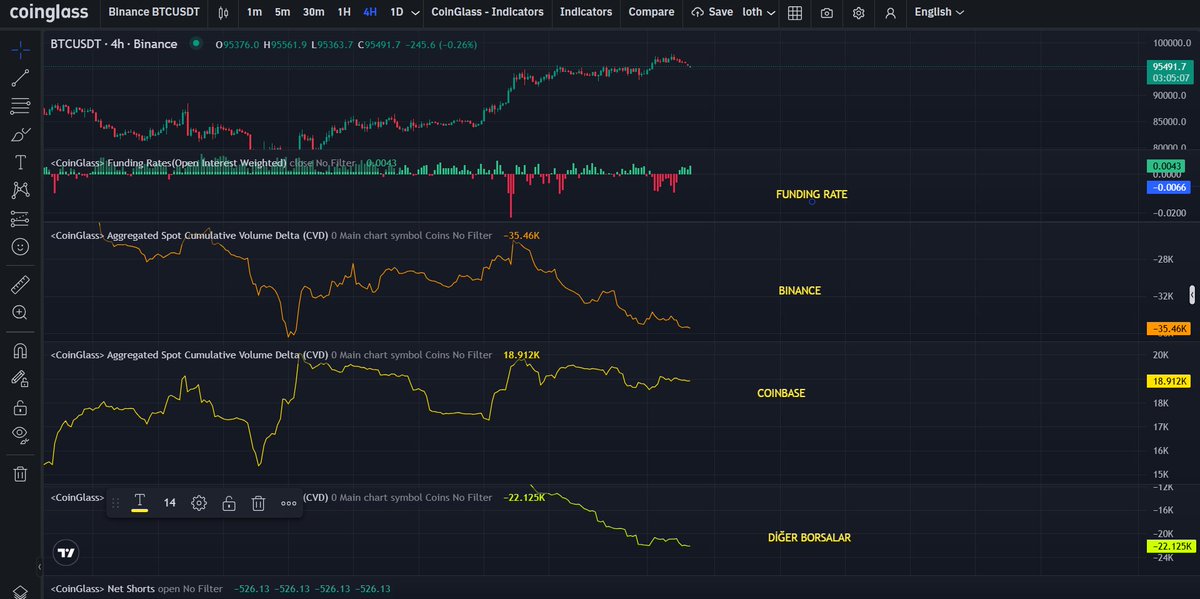Select the FUNDING RATE text label
1200x599 pixels.
pyautogui.click(x=811, y=195)
